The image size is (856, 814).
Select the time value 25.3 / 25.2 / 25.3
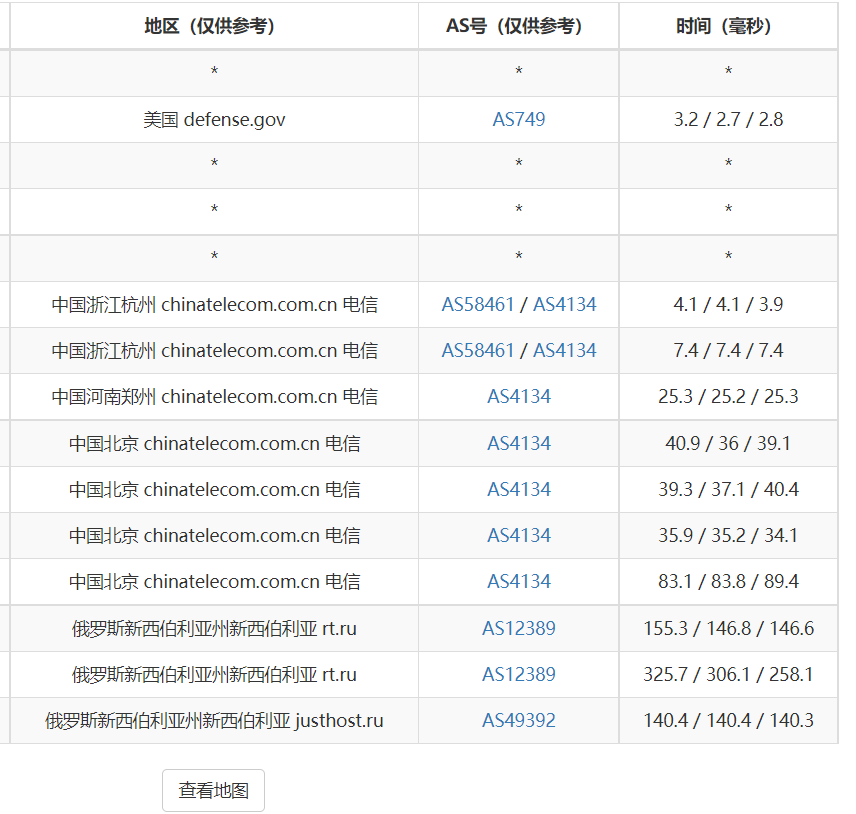[x=728, y=396]
